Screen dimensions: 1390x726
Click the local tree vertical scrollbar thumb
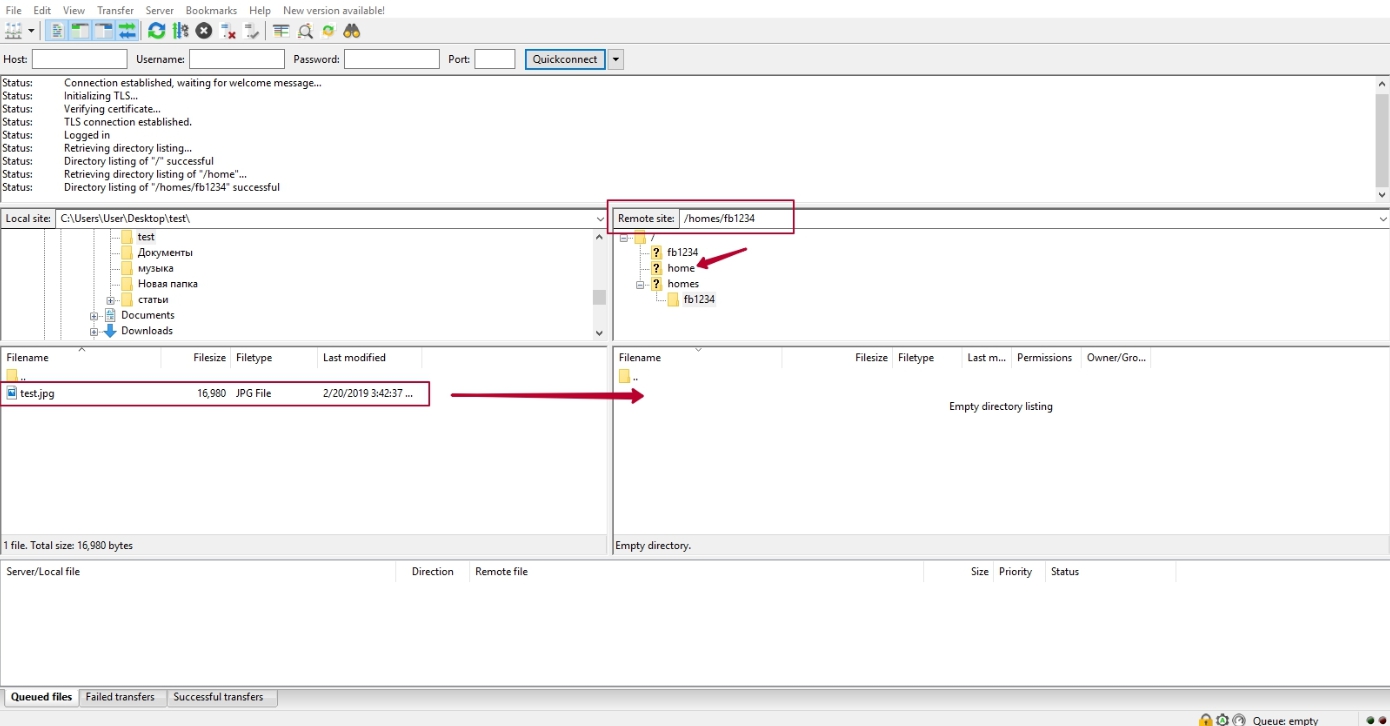pyautogui.click(x=599, y=297)
